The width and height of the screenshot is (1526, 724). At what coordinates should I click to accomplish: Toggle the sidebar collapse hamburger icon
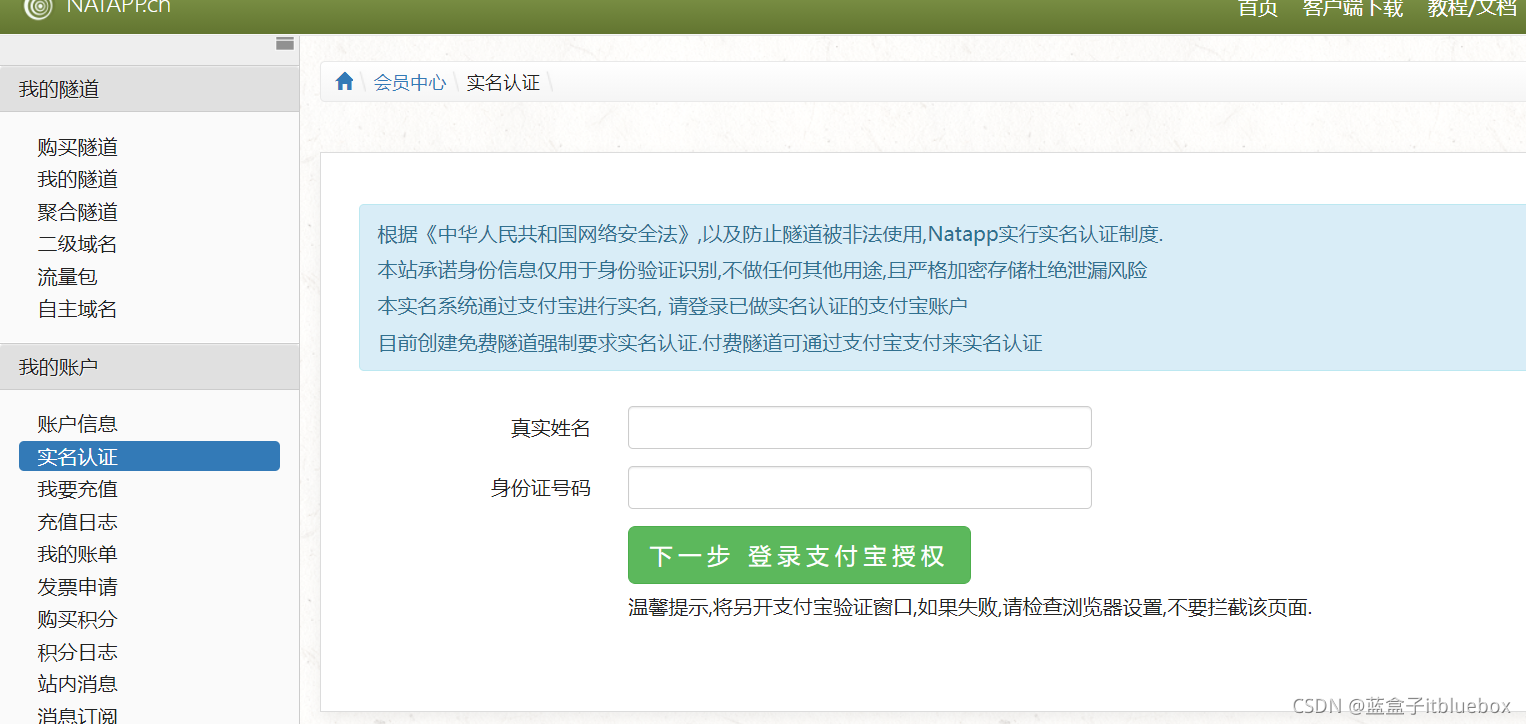coord(285,43)
